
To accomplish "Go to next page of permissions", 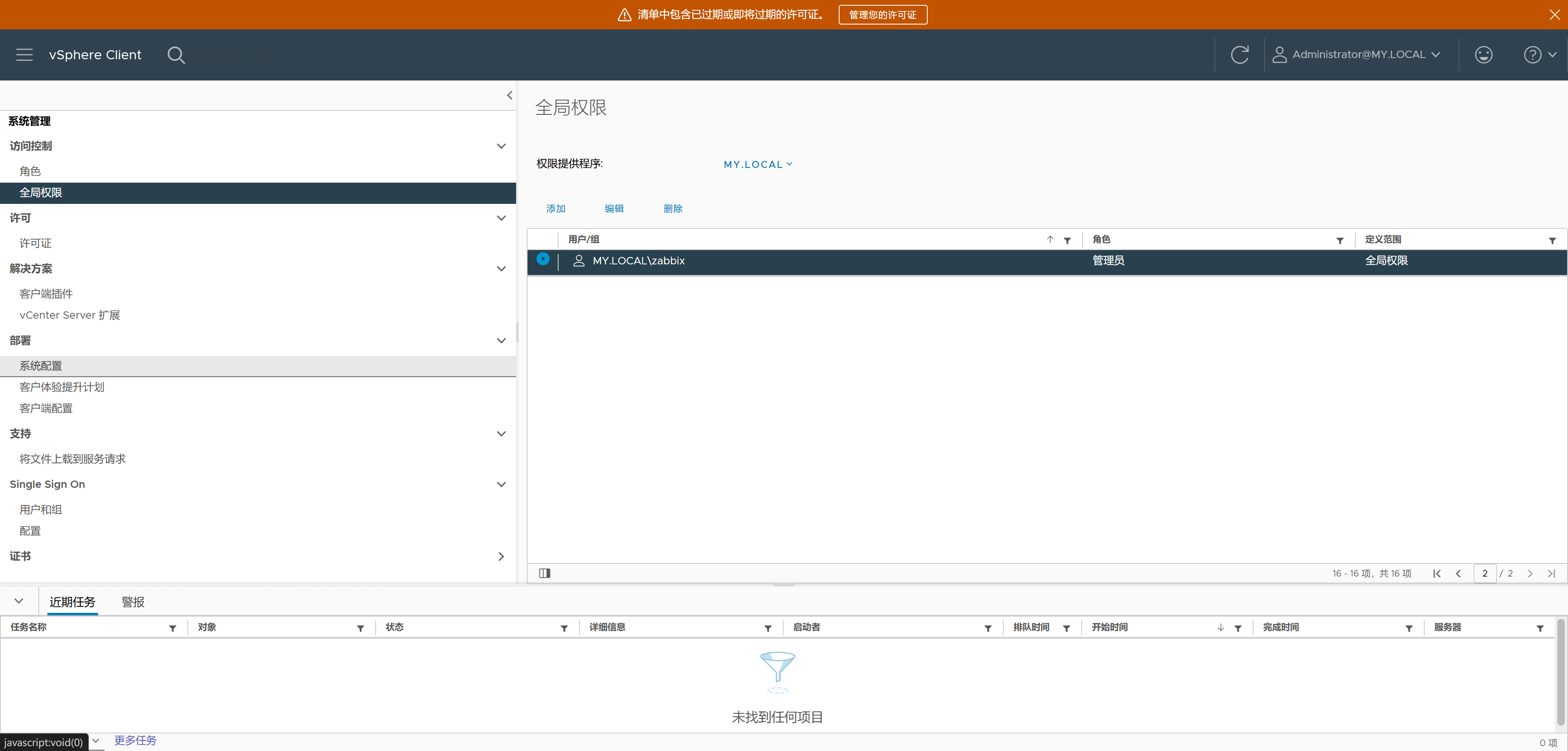I will 1530,574.
